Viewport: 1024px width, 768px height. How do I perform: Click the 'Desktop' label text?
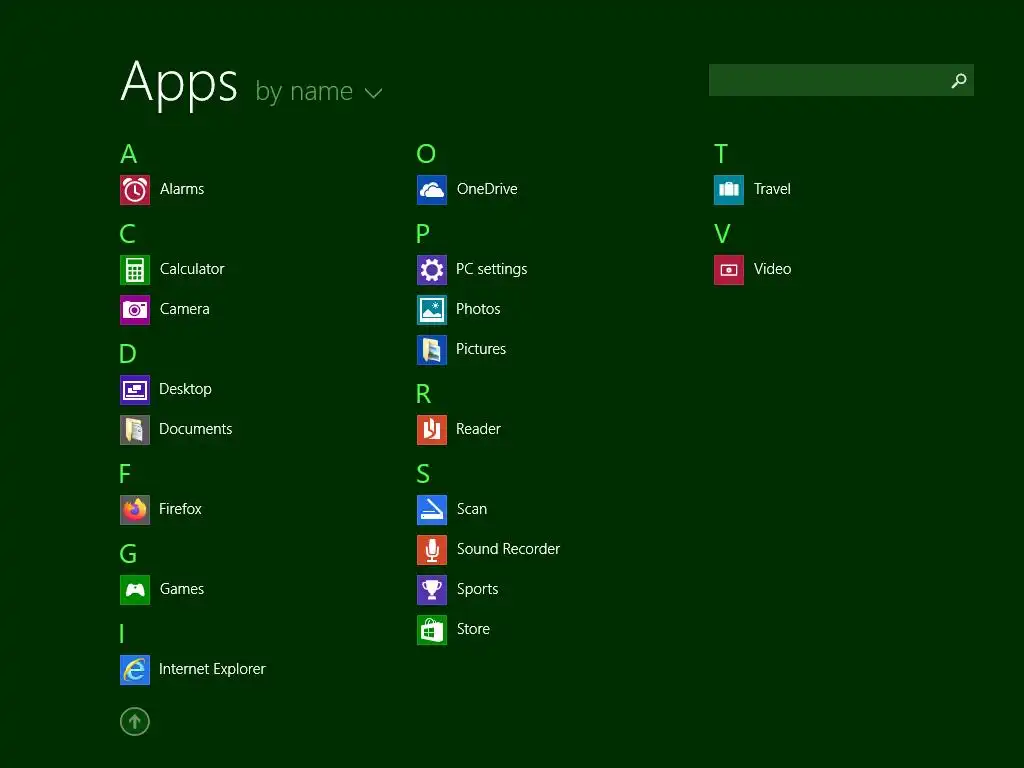185,389
